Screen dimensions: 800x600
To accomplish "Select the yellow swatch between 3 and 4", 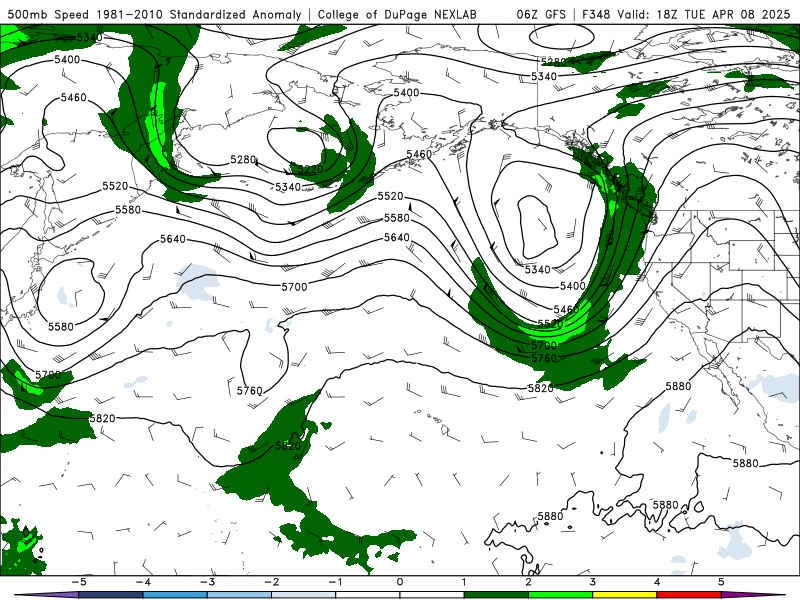I will (624, 595).
